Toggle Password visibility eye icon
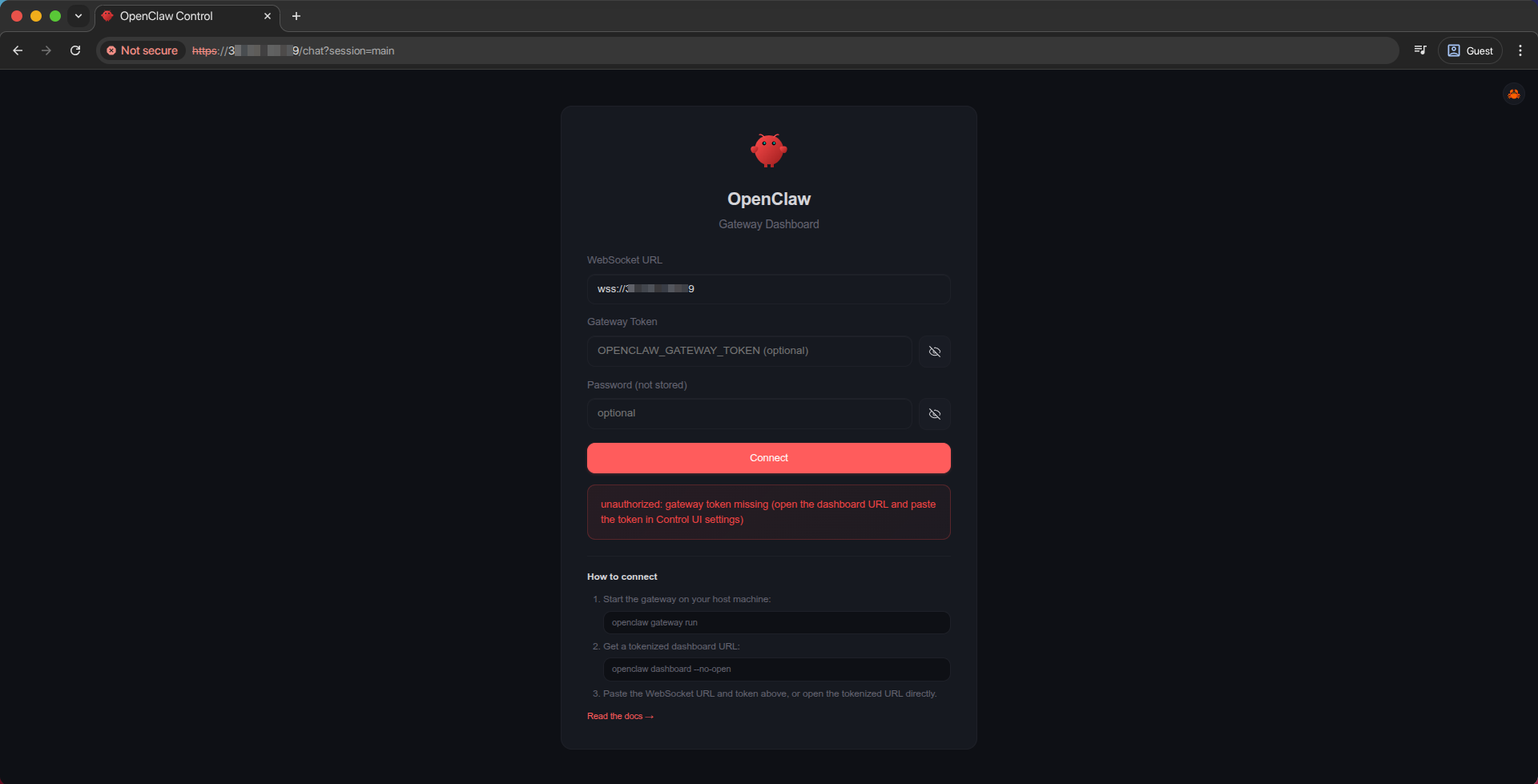Image resolution: width=1538 pixels, height=784 pixels. [x=934, y=414]
